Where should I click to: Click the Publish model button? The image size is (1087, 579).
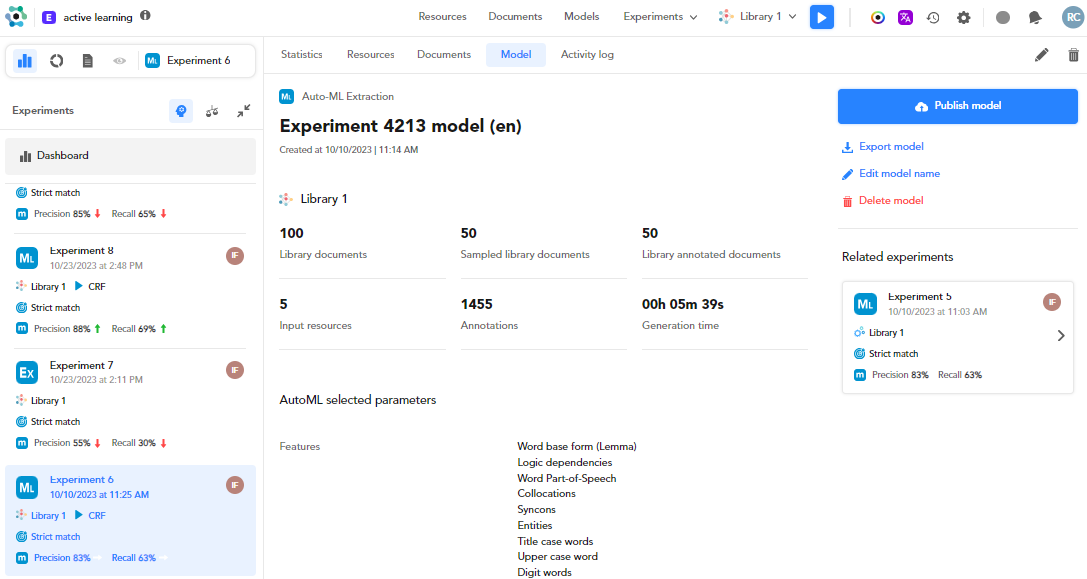click(x=957, y=106)
